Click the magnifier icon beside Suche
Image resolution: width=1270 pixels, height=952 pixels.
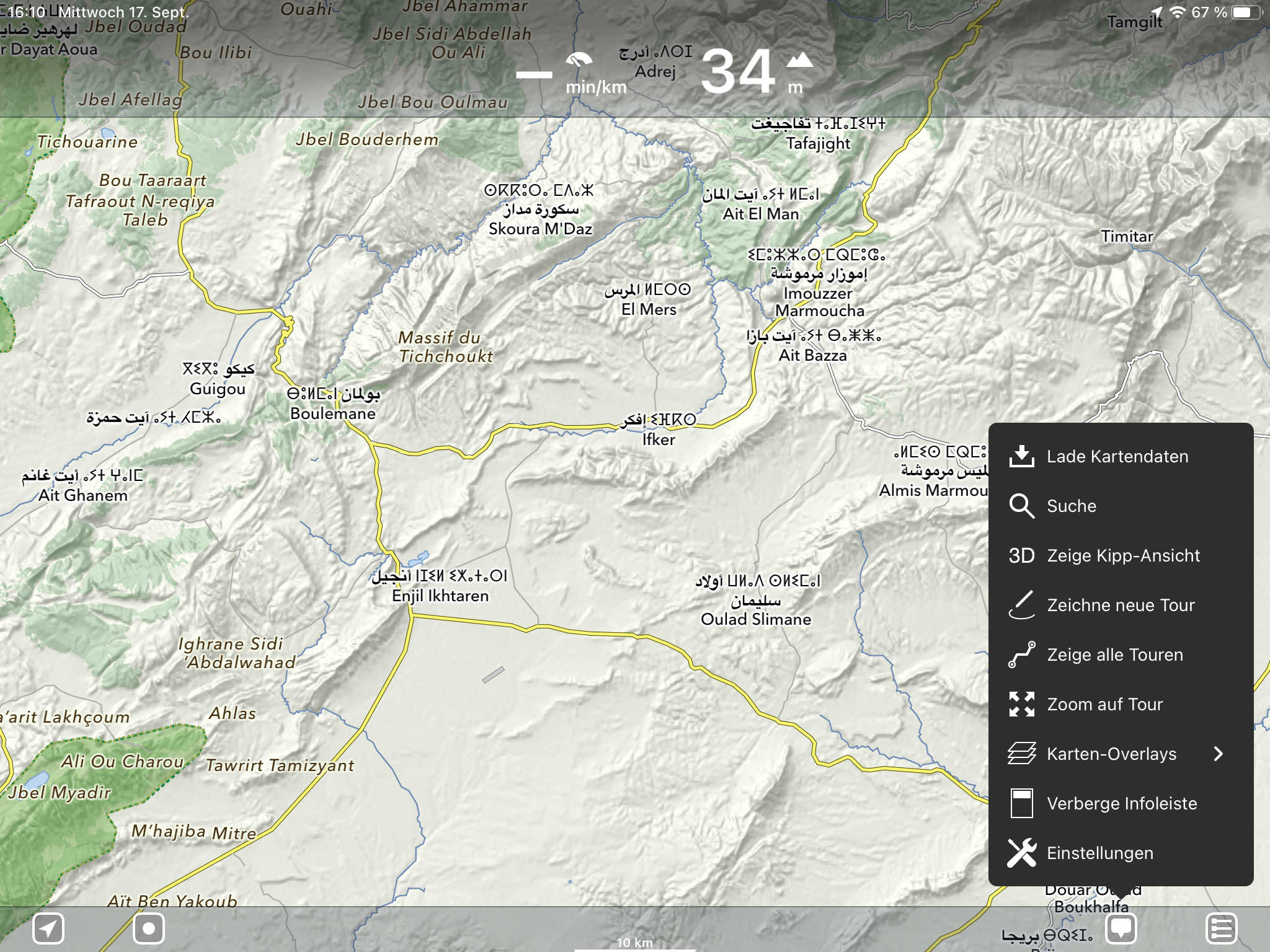tap(1021, 506)
